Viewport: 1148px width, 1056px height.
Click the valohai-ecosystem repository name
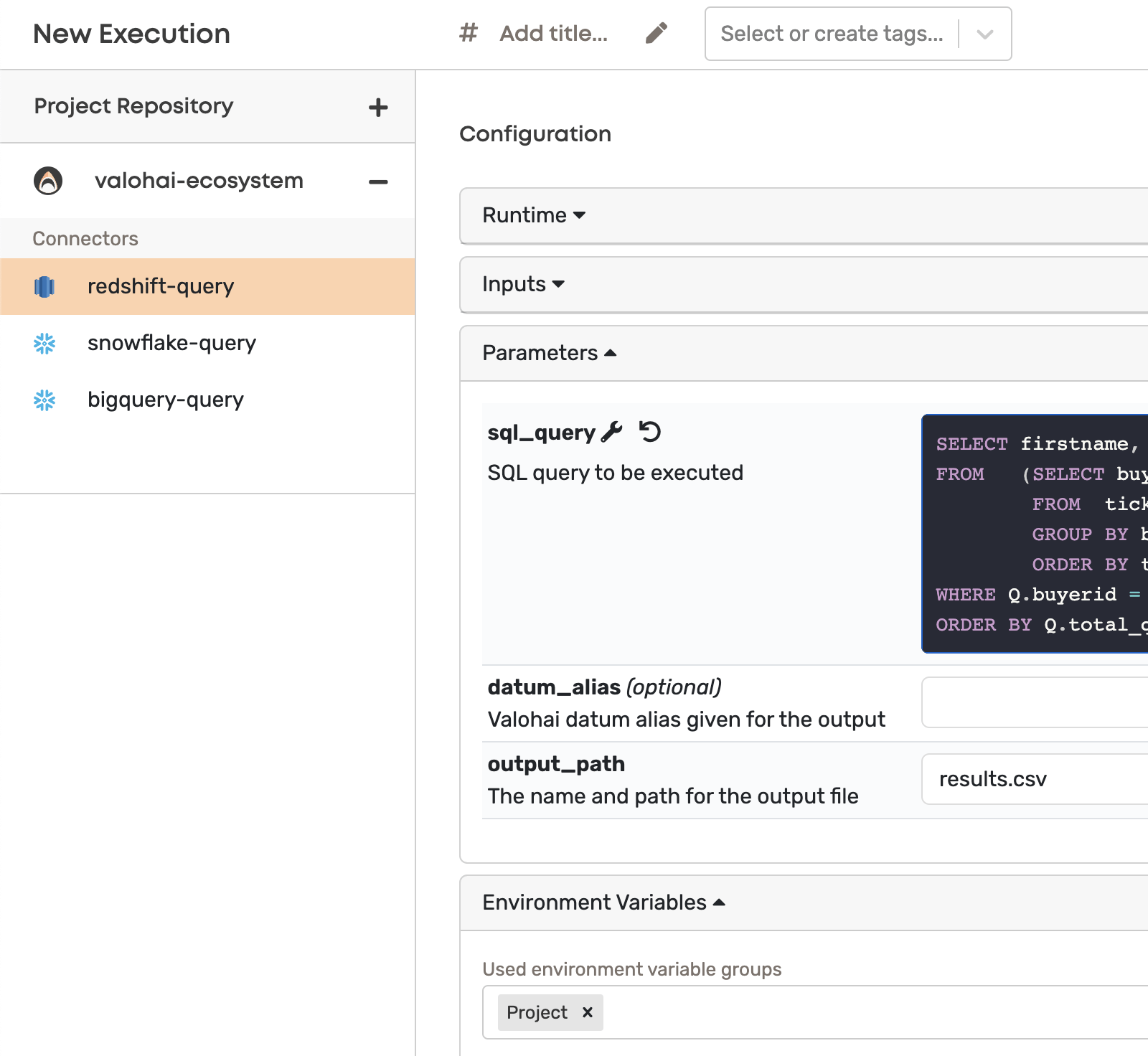(x=199, y=181)
